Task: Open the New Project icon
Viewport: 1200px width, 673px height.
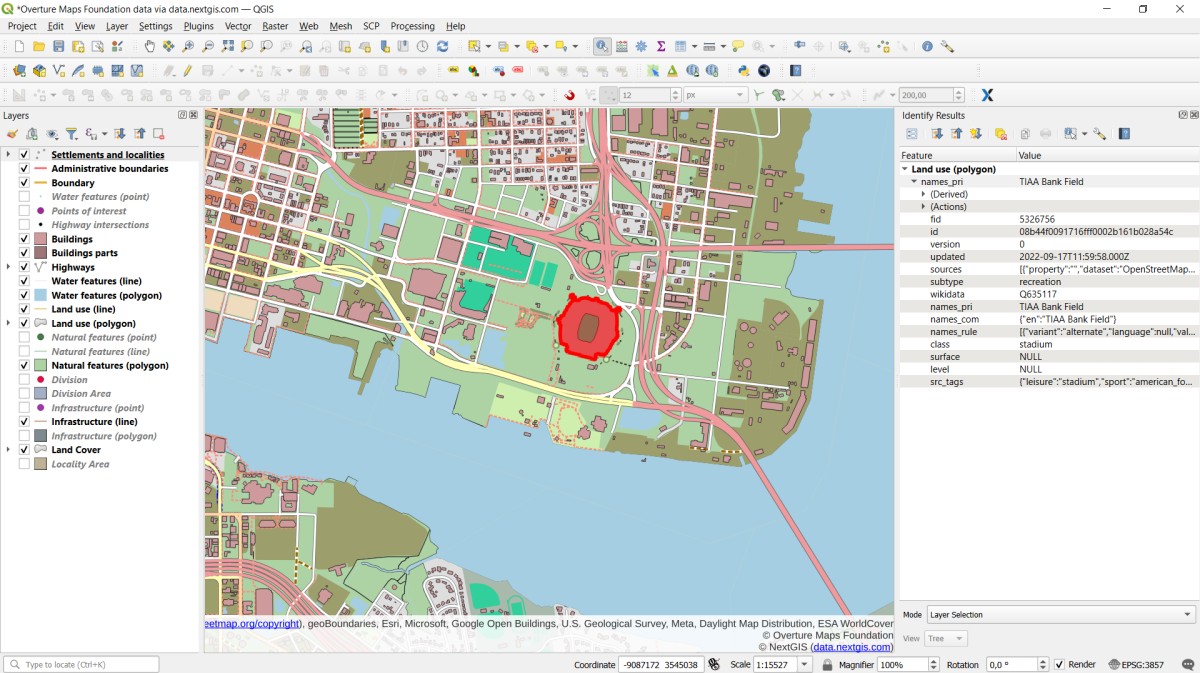Action: (19, 46)
